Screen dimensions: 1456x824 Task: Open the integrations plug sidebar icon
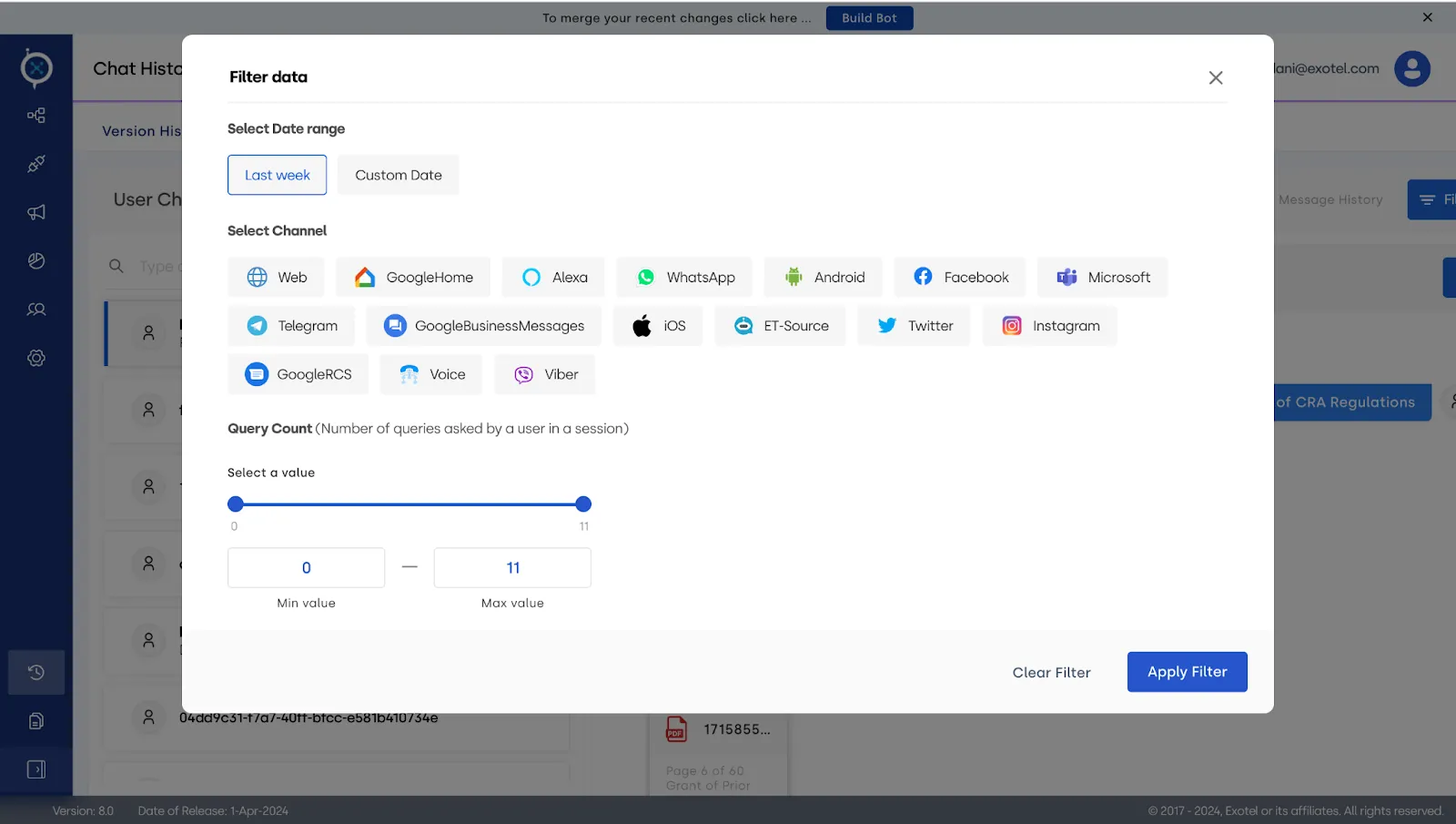[x=36, y=164]
